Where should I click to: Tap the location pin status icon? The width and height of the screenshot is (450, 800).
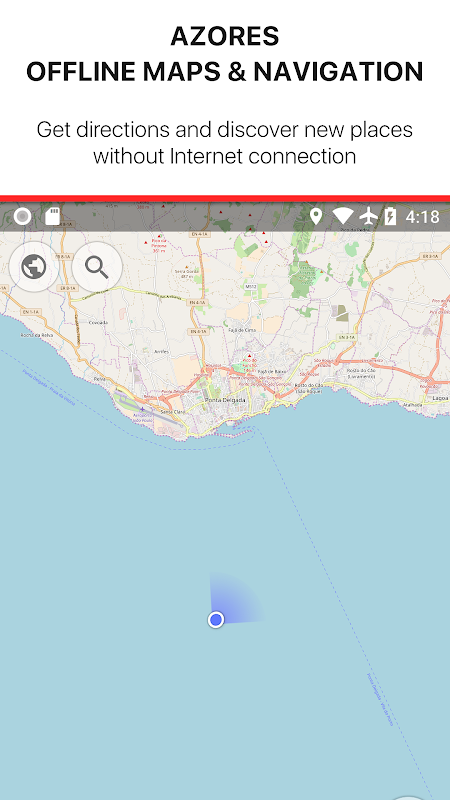[x=316, y=216]
